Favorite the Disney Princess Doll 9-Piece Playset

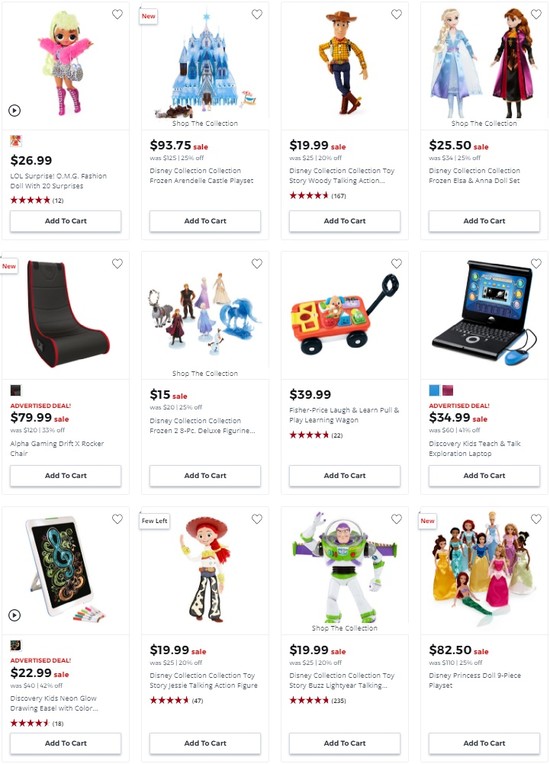click(536, 519)
